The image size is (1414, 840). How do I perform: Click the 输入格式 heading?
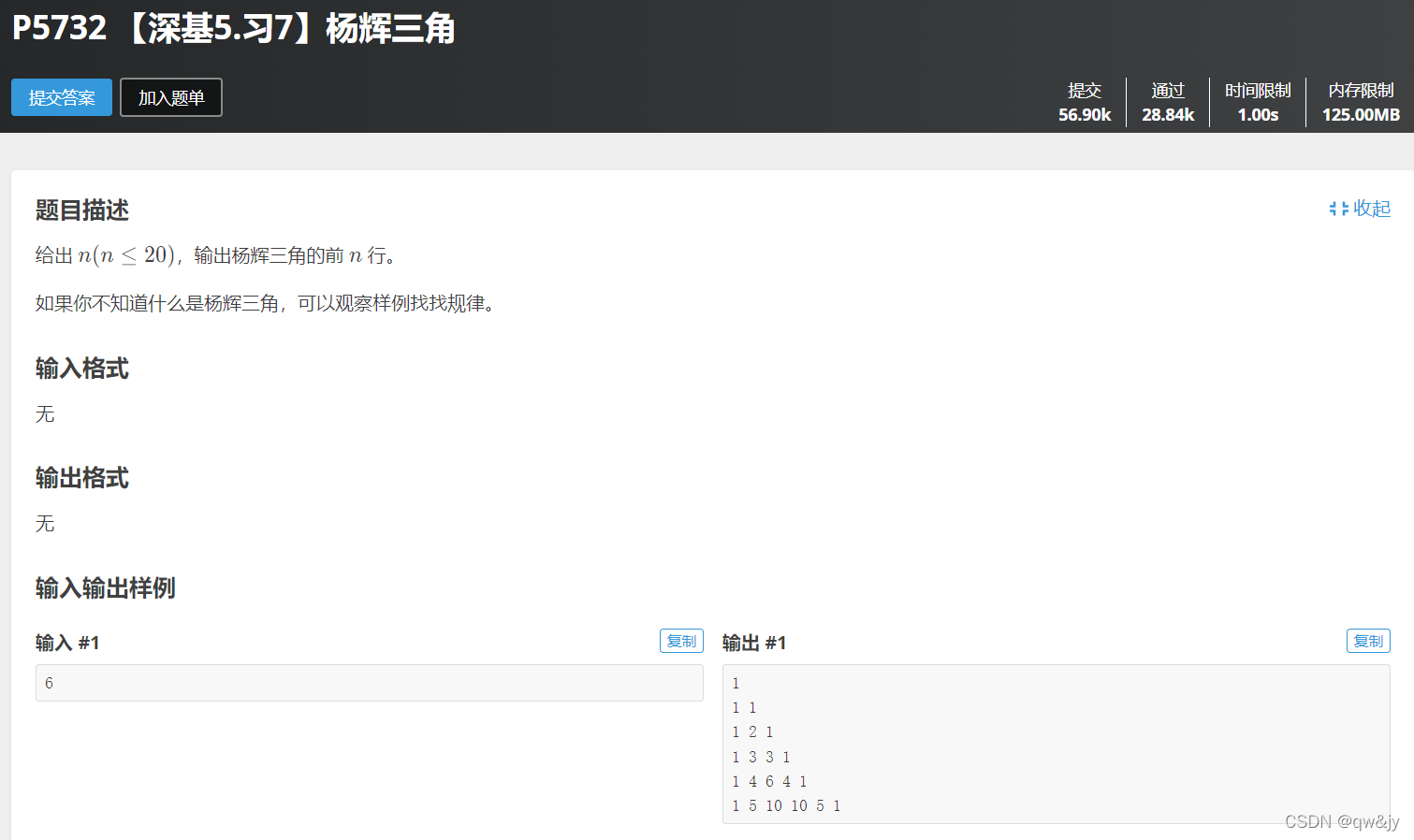coord(82,368)
